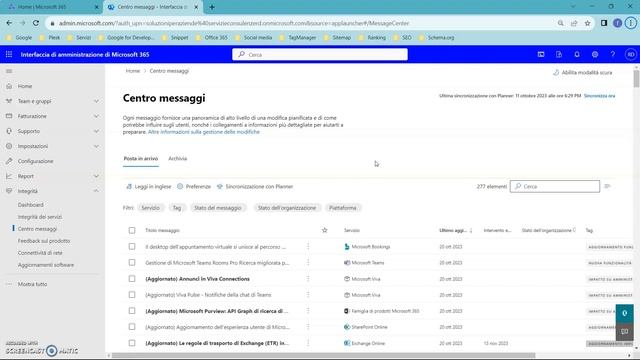Open the Stato del messaggio filter
Image resolution: width=640 pixels, height=360 pixels.
[218, 208]
